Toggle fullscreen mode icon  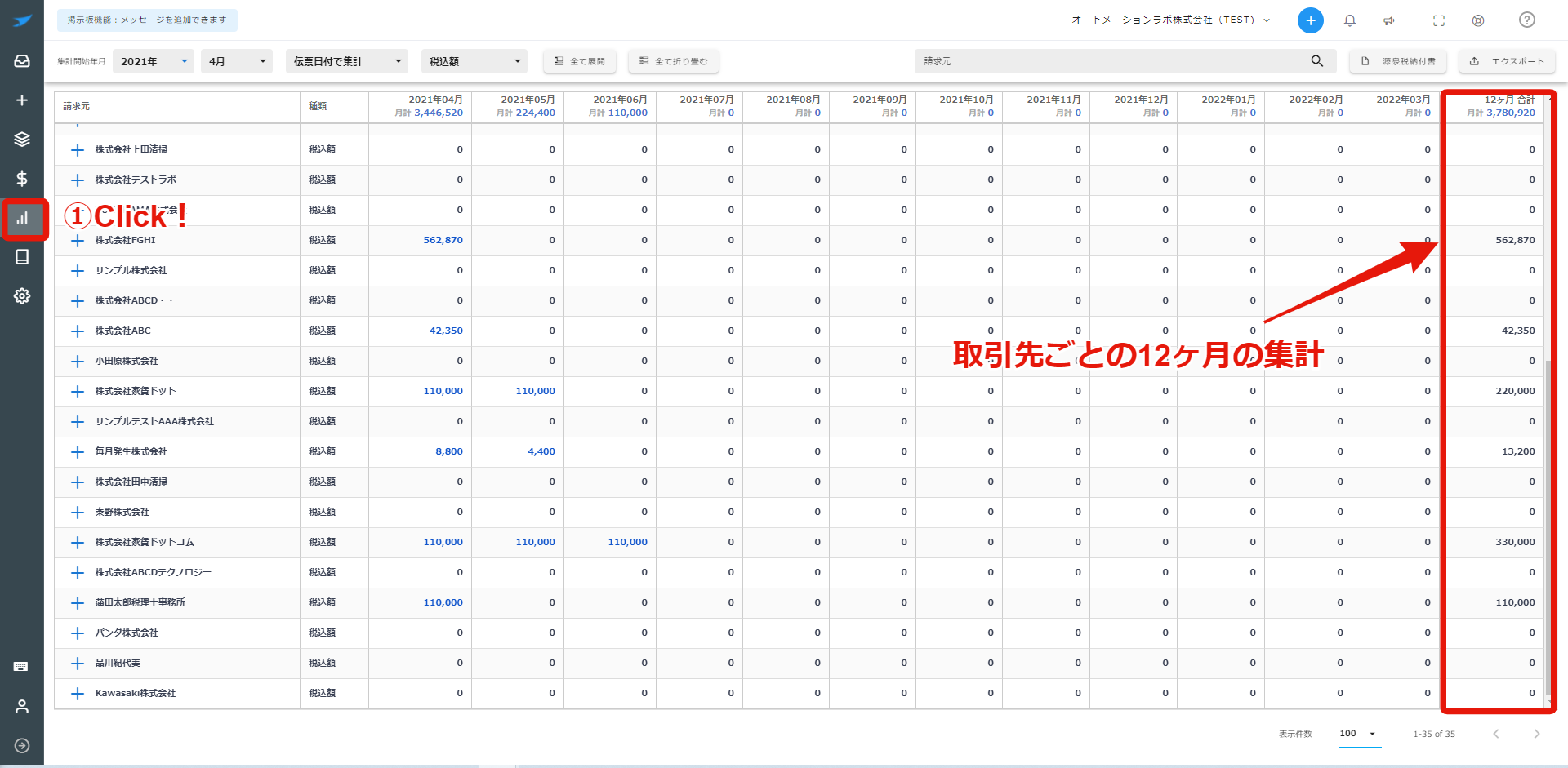tap(1439, 20)
